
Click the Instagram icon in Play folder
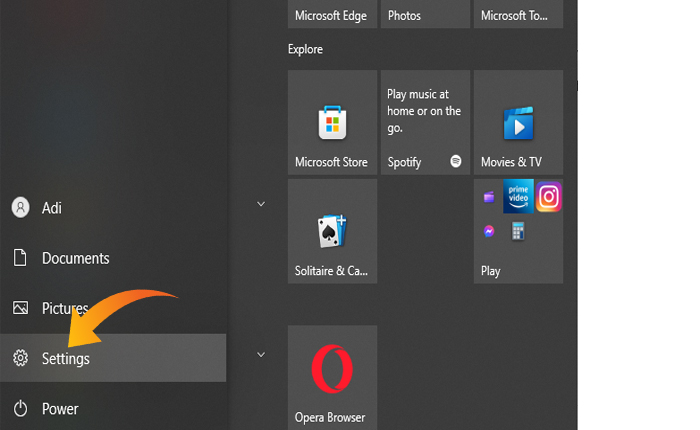pyautogui.click(x=548, y=197)
